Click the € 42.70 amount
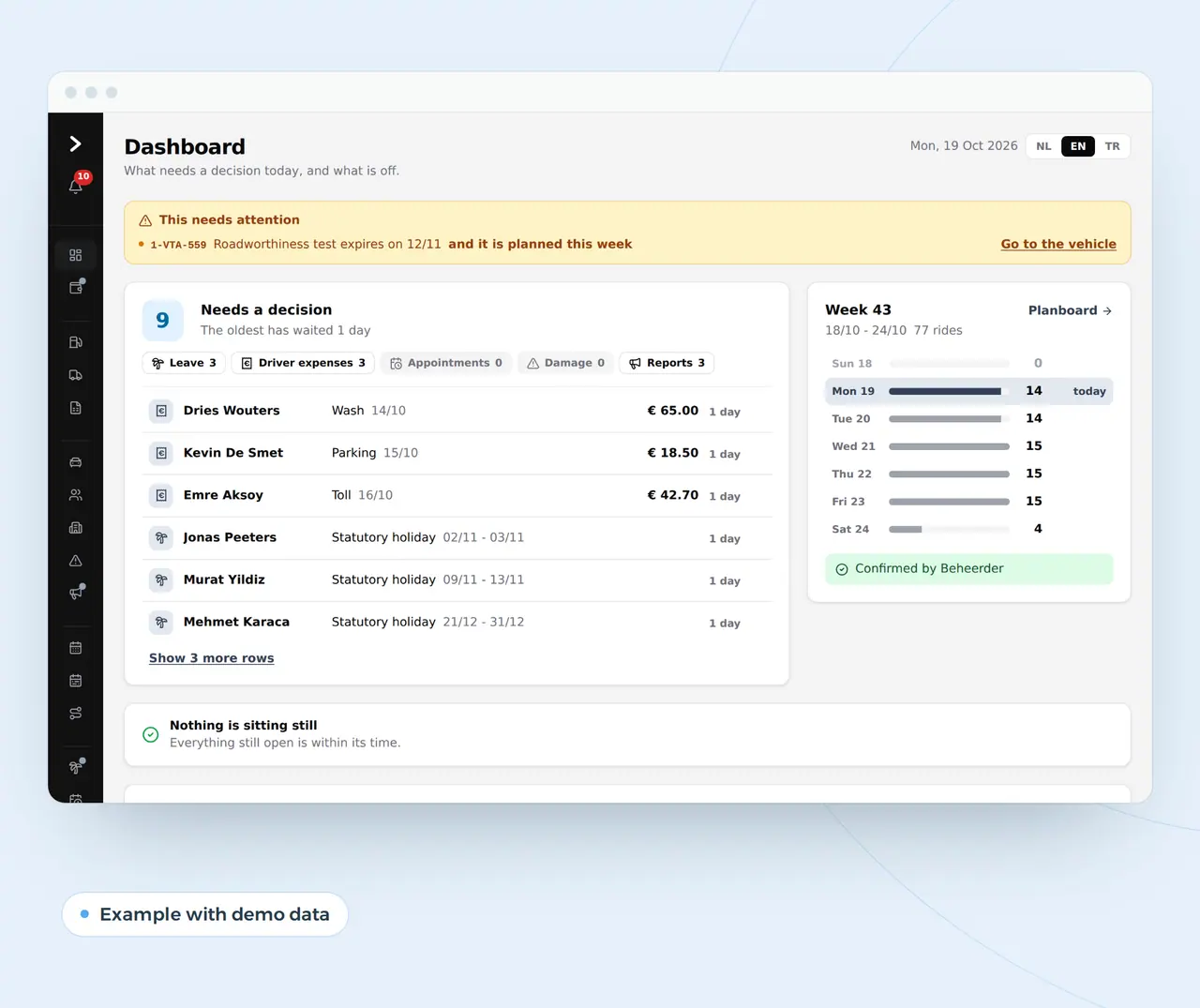 point(673,495)
